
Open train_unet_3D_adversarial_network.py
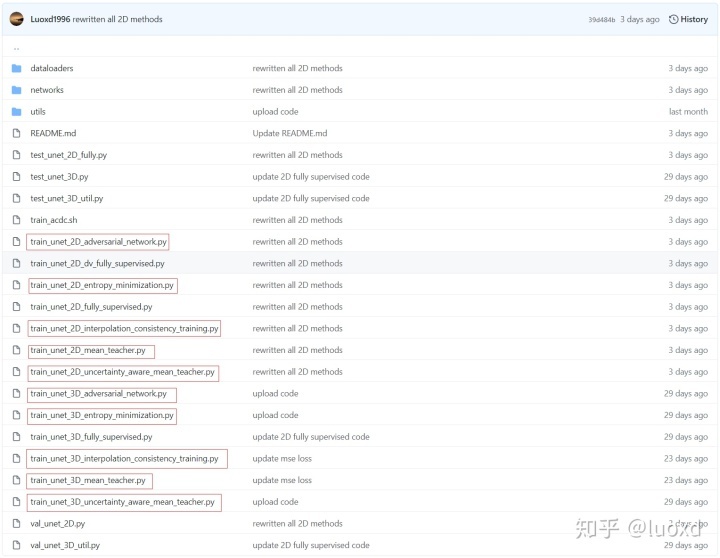(x=98, y=394)
